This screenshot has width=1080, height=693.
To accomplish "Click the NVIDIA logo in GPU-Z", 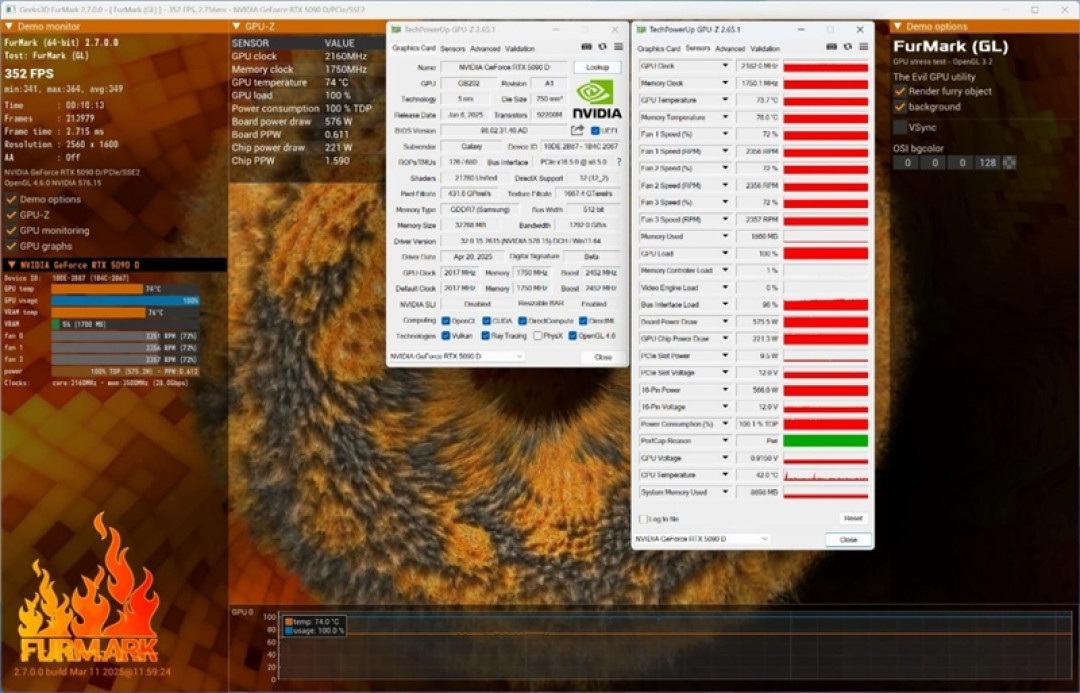I will (x=596, y=99).
